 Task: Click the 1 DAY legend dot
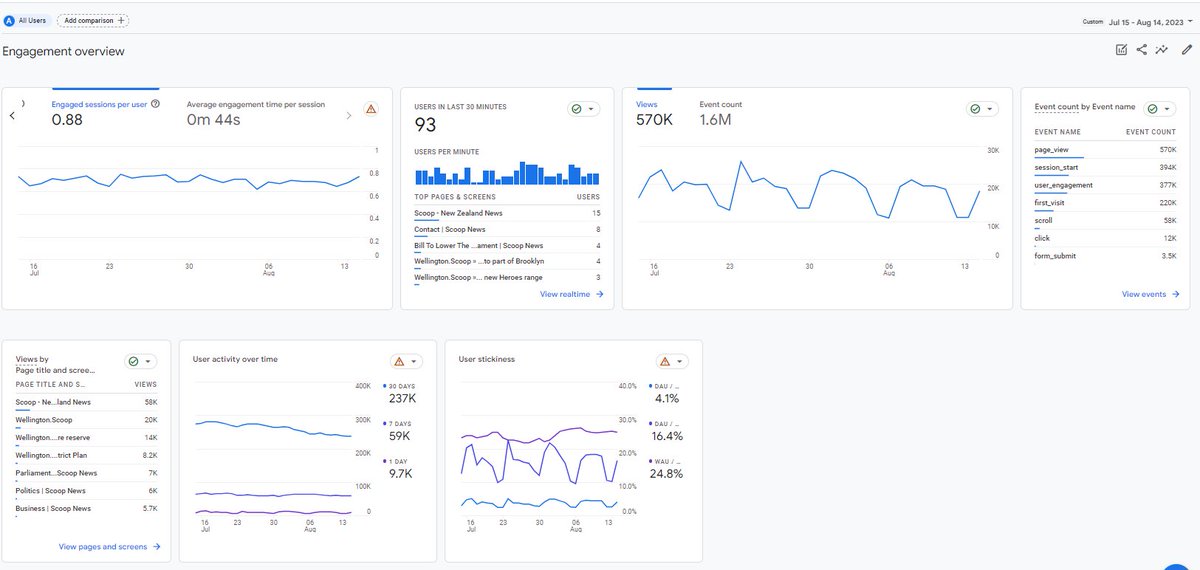[x=384, y=461]
